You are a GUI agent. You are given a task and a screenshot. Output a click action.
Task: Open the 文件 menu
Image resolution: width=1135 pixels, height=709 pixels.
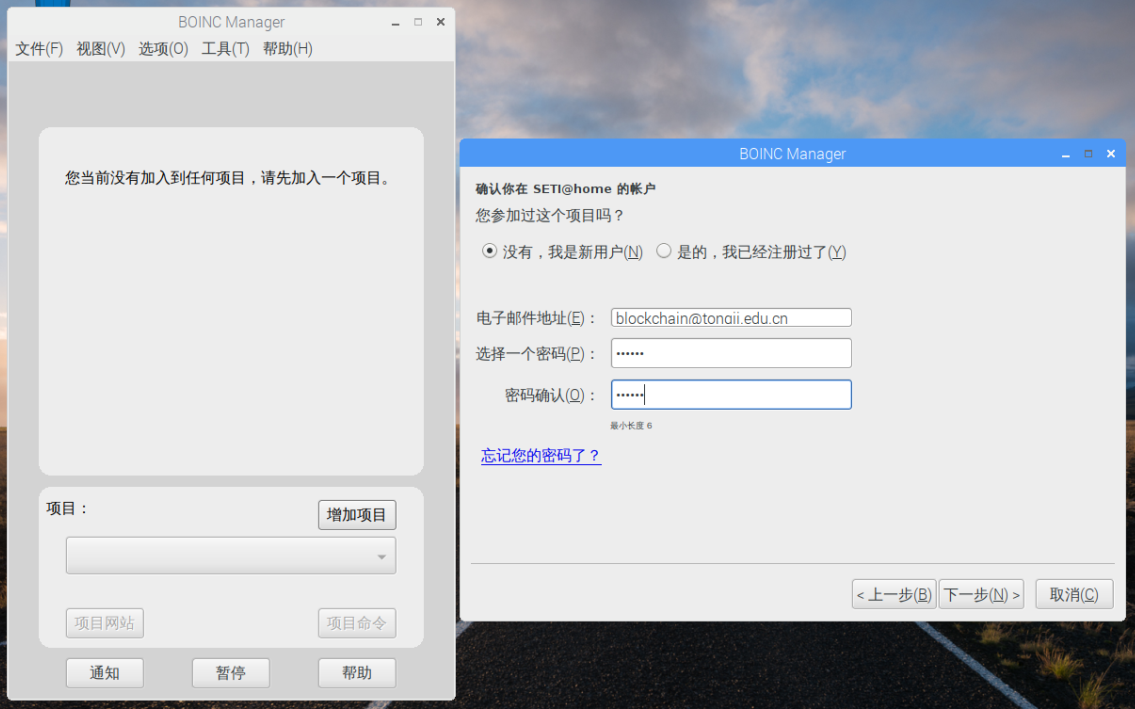[37, 48]
